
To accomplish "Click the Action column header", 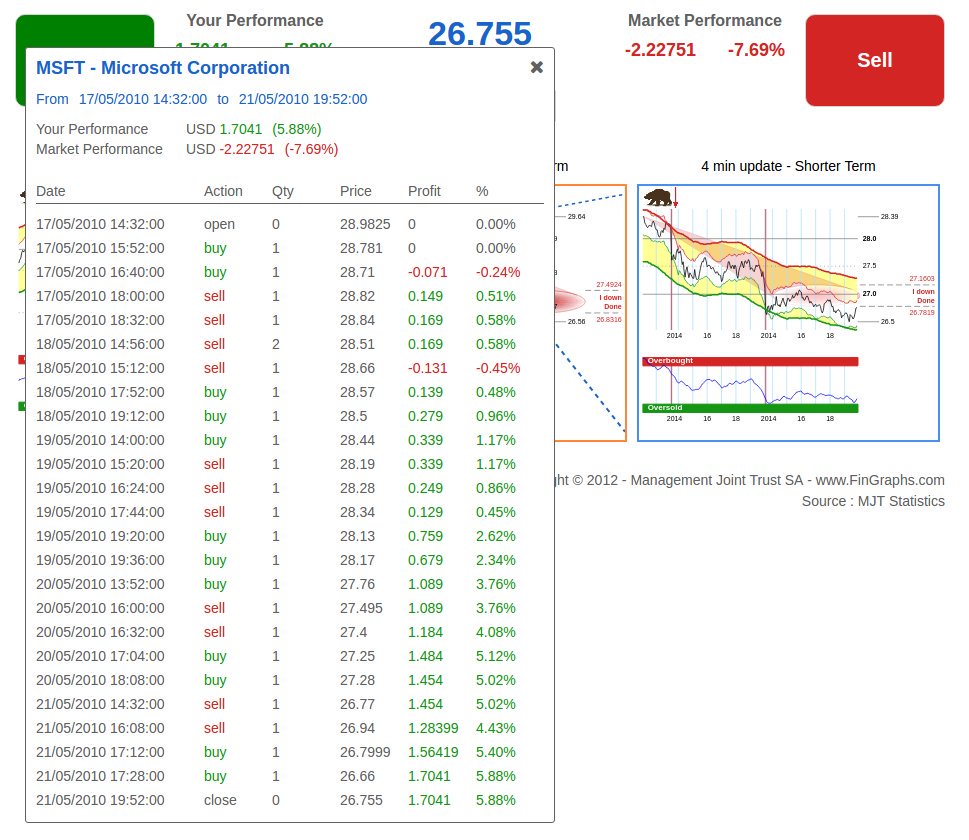I will click(x=223, y=191).
